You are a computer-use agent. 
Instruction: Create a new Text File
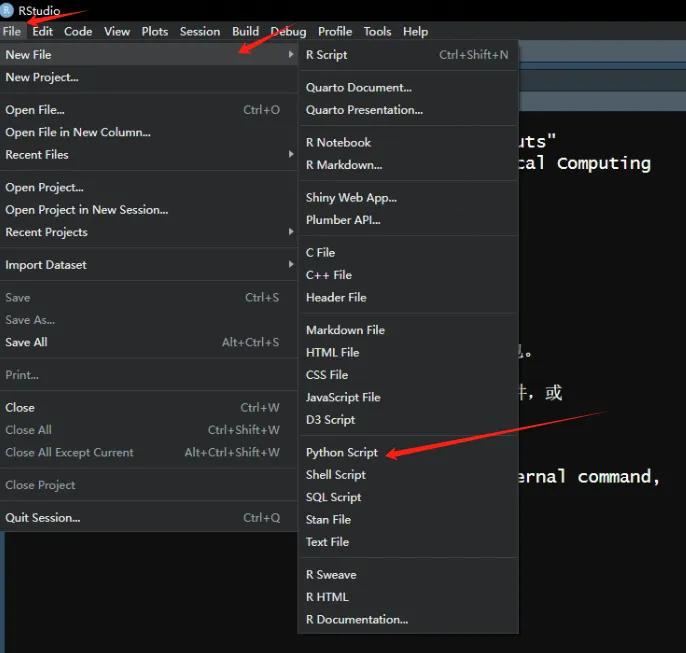(408, 542)
